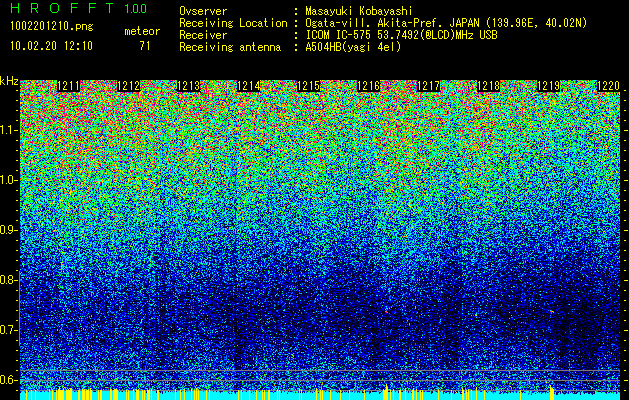Click the 1.0 kHz axis label
The height and width of the screenshot is (400, 629).
pos(8,180)
